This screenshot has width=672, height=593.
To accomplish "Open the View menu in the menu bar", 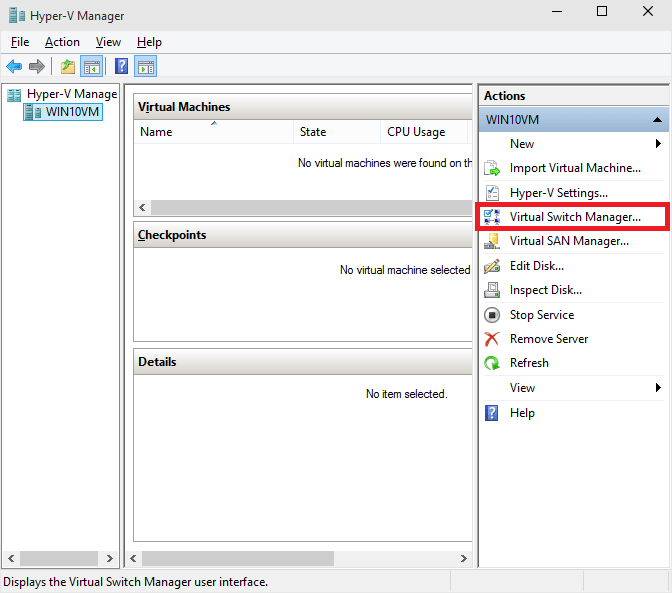I will [108, 42].
